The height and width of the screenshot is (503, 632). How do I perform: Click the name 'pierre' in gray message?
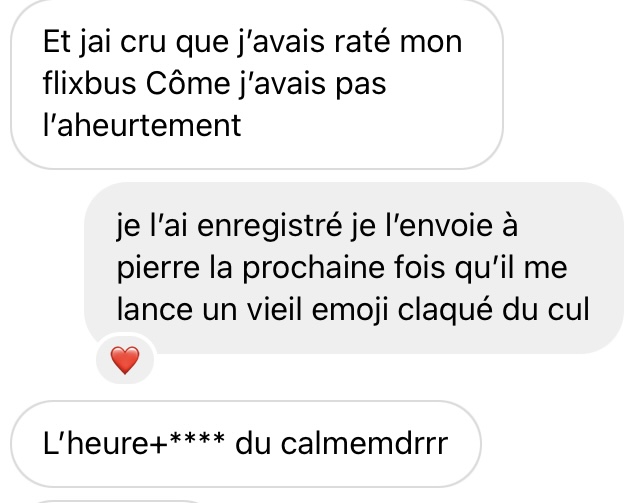pos(158,269)
